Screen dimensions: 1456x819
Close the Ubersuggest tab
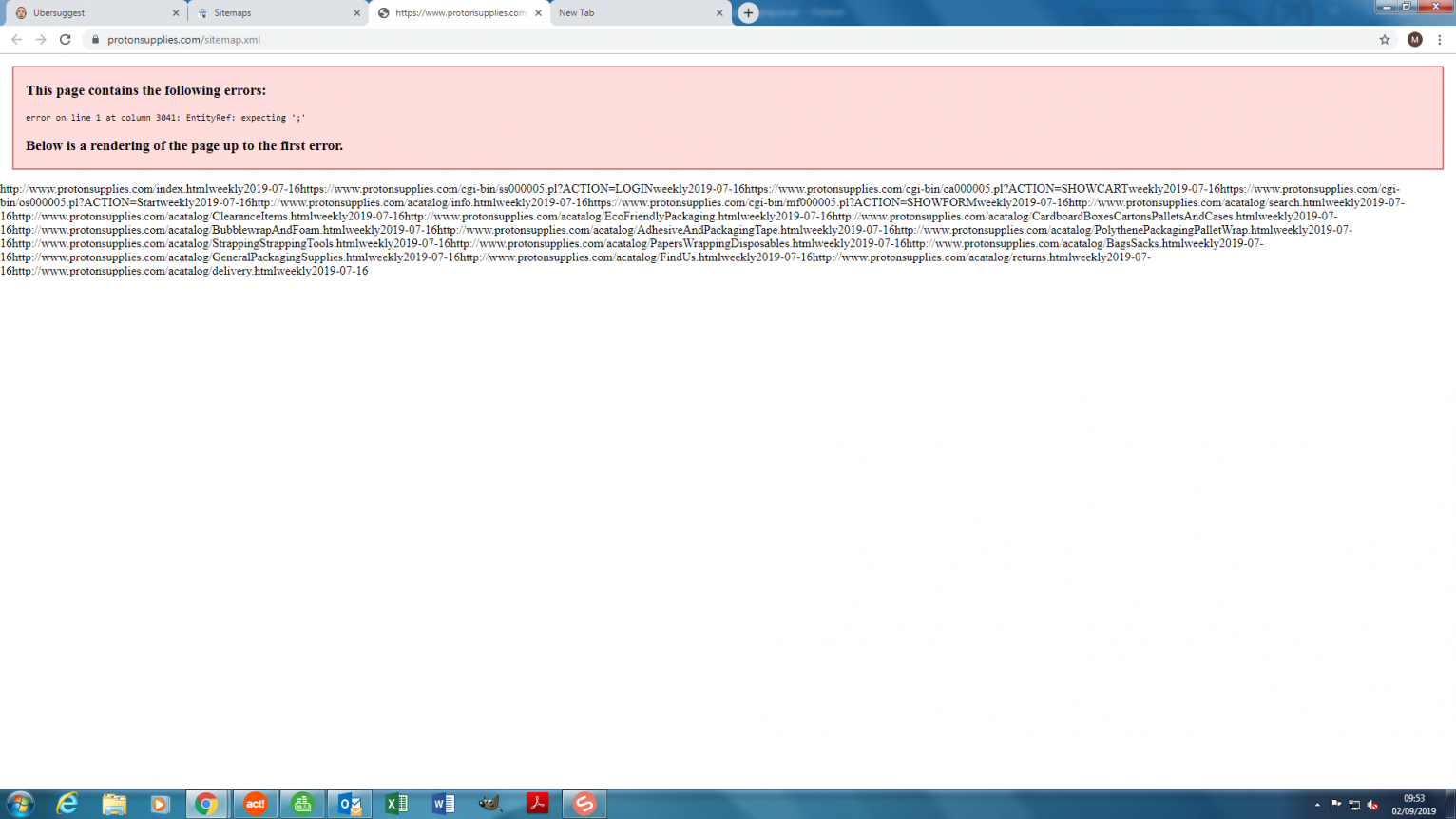176,13
